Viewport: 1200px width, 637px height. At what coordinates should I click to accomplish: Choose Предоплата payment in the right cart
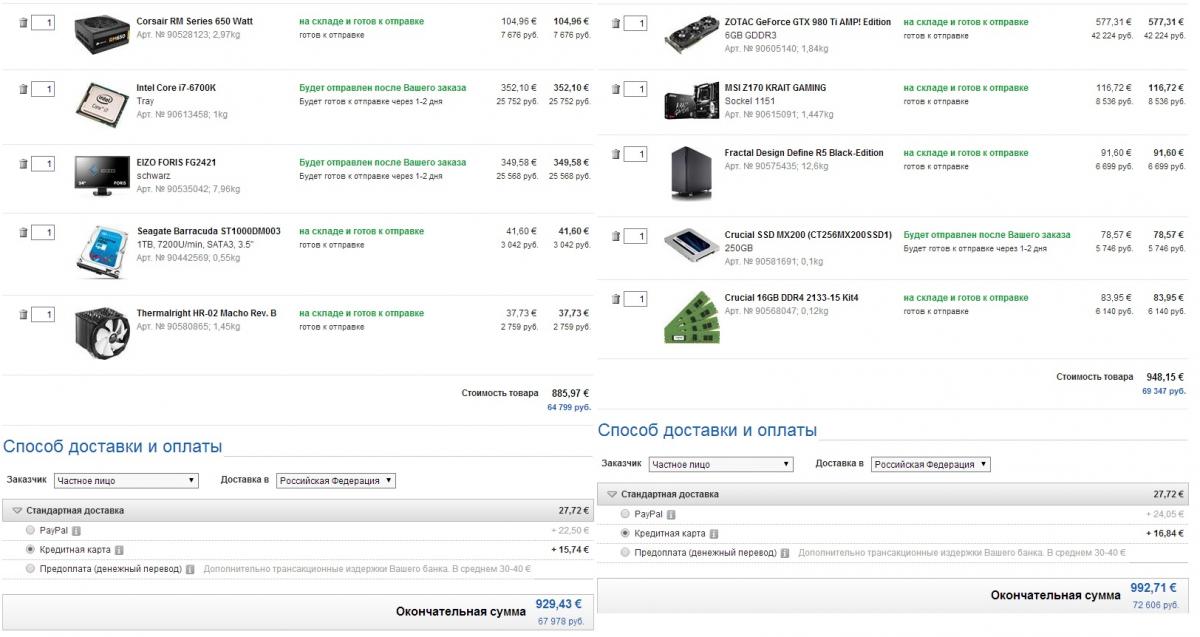[x=625, y=552]
